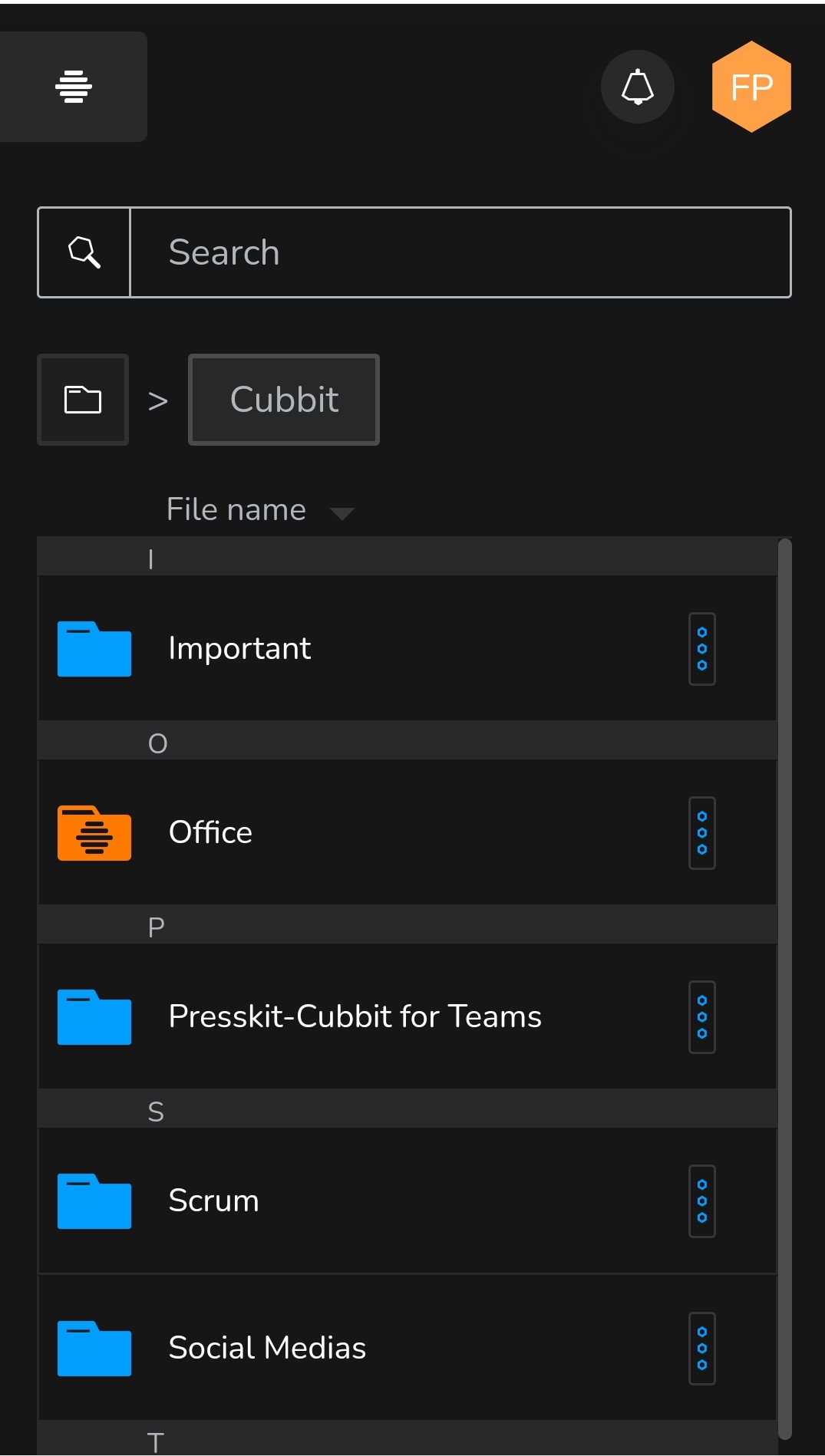Open the Cubbit hamburger menu

coord(74,86)
